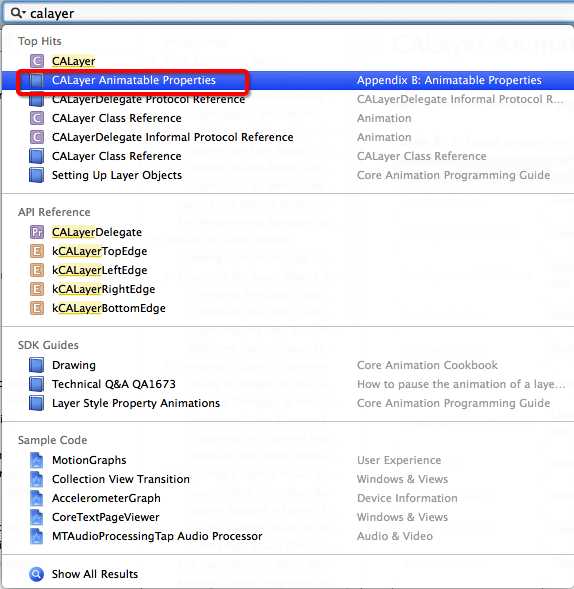
Task: Open the Drawing SDK guide
Action: point(288,365)
